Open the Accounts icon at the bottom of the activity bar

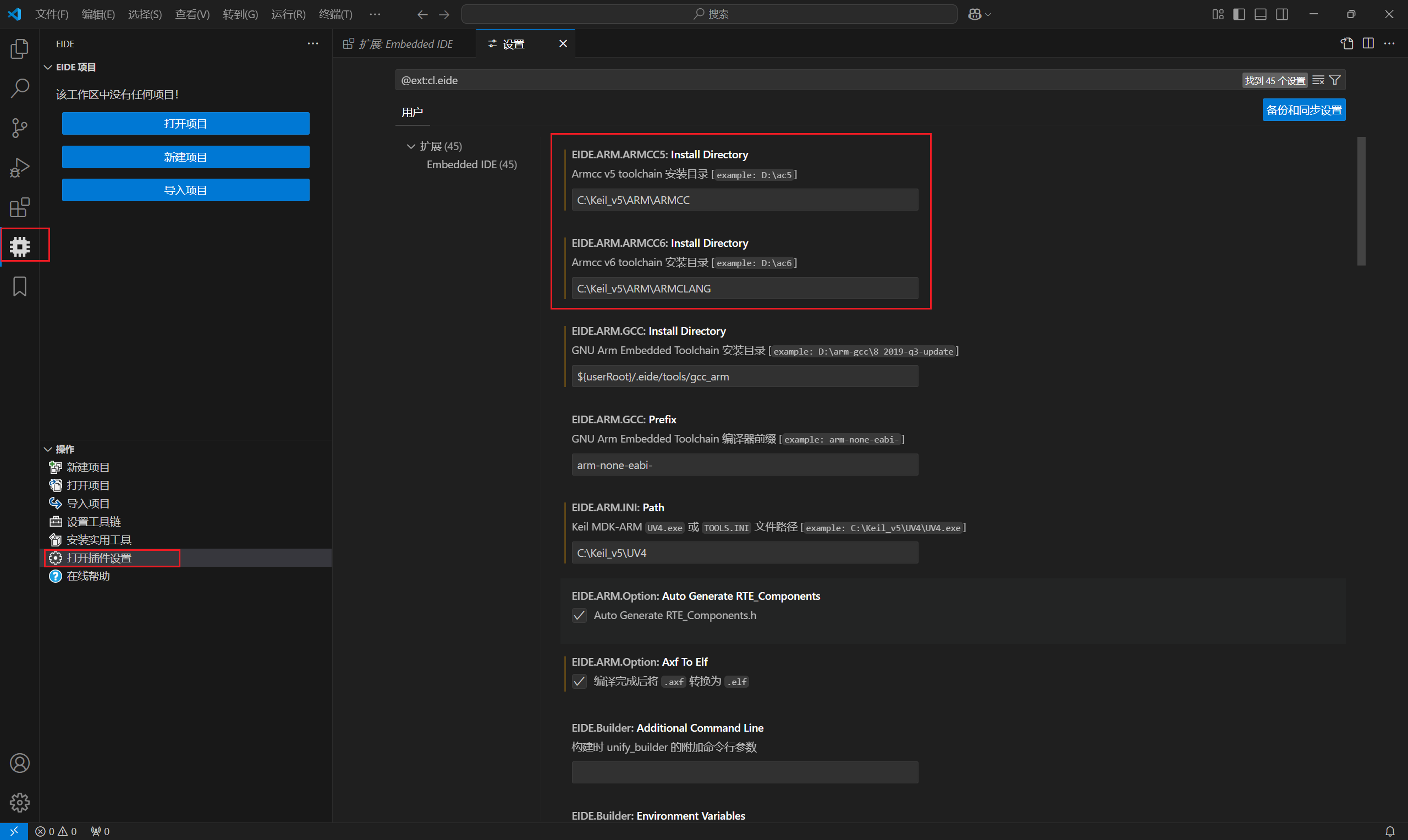point(20,763)
